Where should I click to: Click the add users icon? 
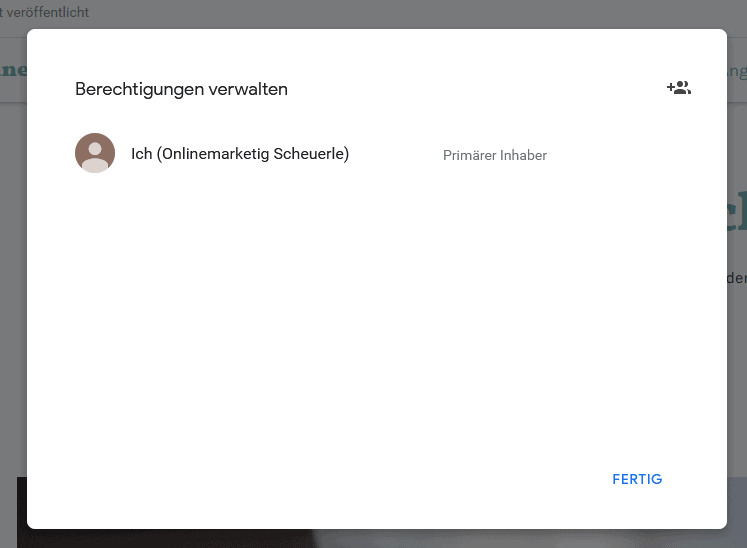679,88
